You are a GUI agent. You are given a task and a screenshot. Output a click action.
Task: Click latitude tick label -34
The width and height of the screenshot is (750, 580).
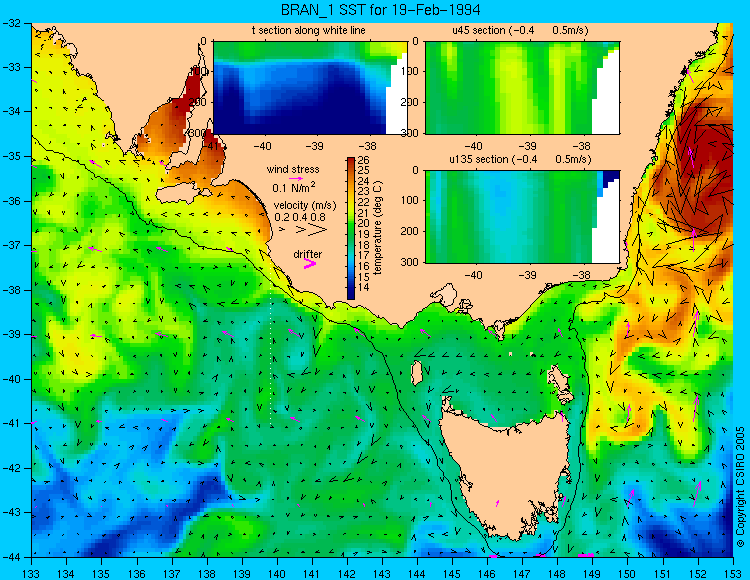point(12,112)
